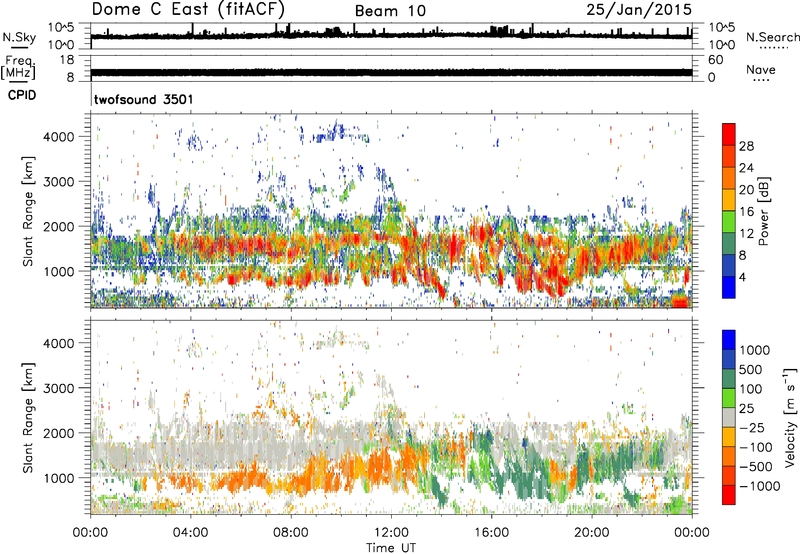
Task: Click the '1000' velocity colorbar tick label
Action: (755, 350)
